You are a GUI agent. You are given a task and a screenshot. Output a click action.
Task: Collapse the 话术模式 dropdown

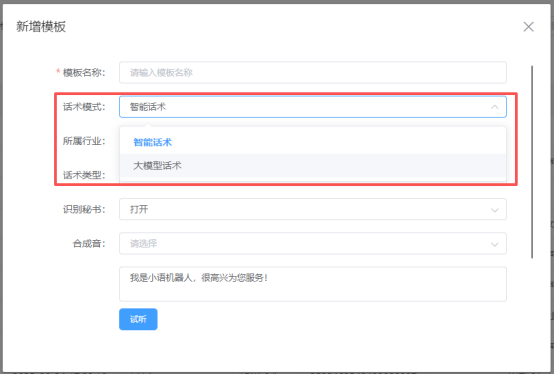[x=313, y=107]
